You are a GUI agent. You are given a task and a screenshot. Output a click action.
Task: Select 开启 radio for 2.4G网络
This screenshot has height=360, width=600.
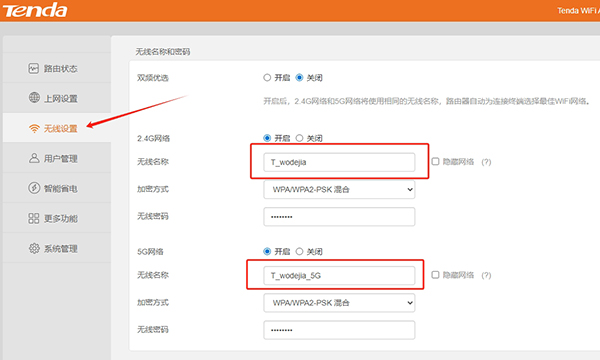click(x=267, y=138)
